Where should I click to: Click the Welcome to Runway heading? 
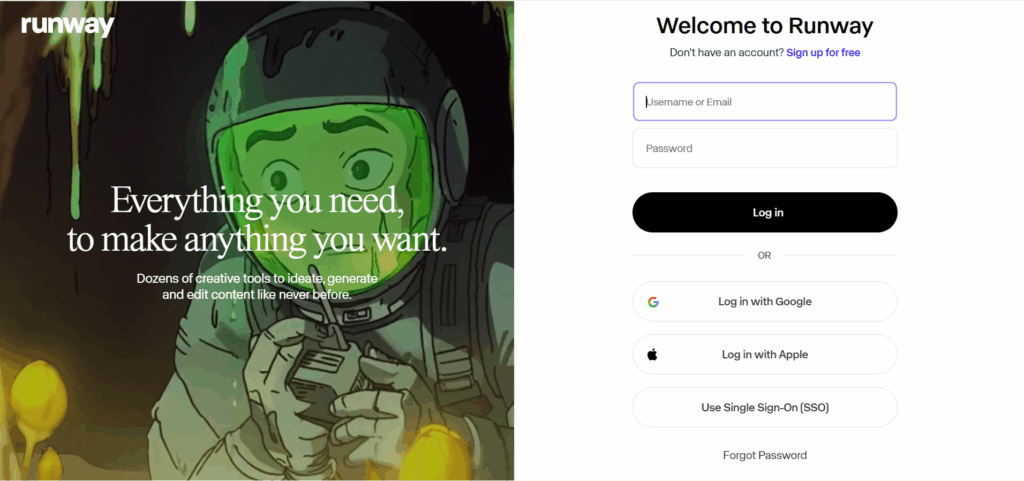[765, 25]
